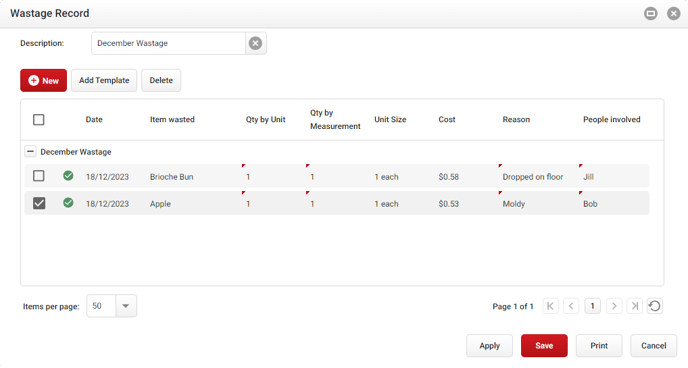Jump to the last page
This screenshot has width=688, height=368.
click(x=634, y=306)
